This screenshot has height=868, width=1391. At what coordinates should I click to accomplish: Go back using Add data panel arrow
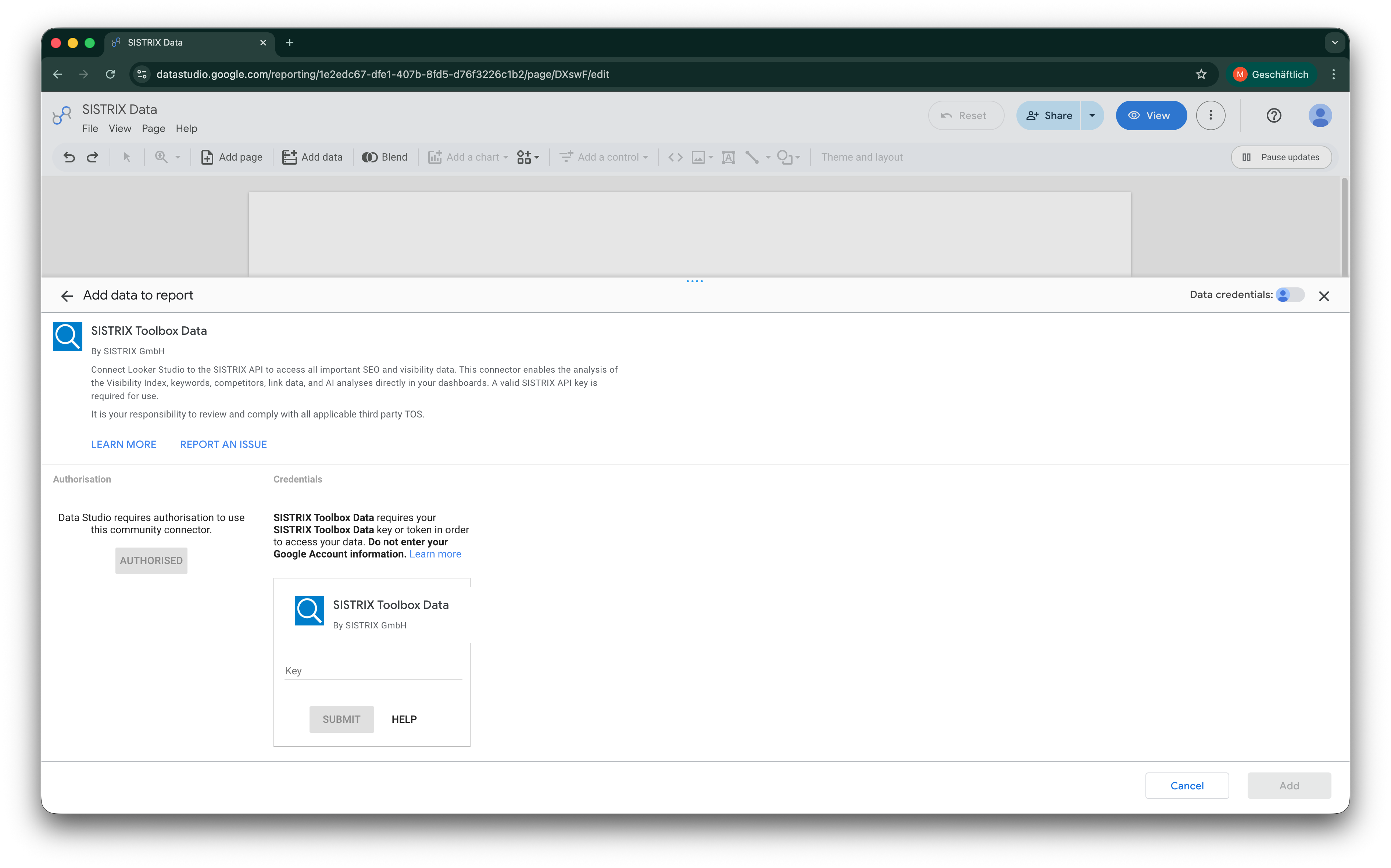[x=67, y=296]
